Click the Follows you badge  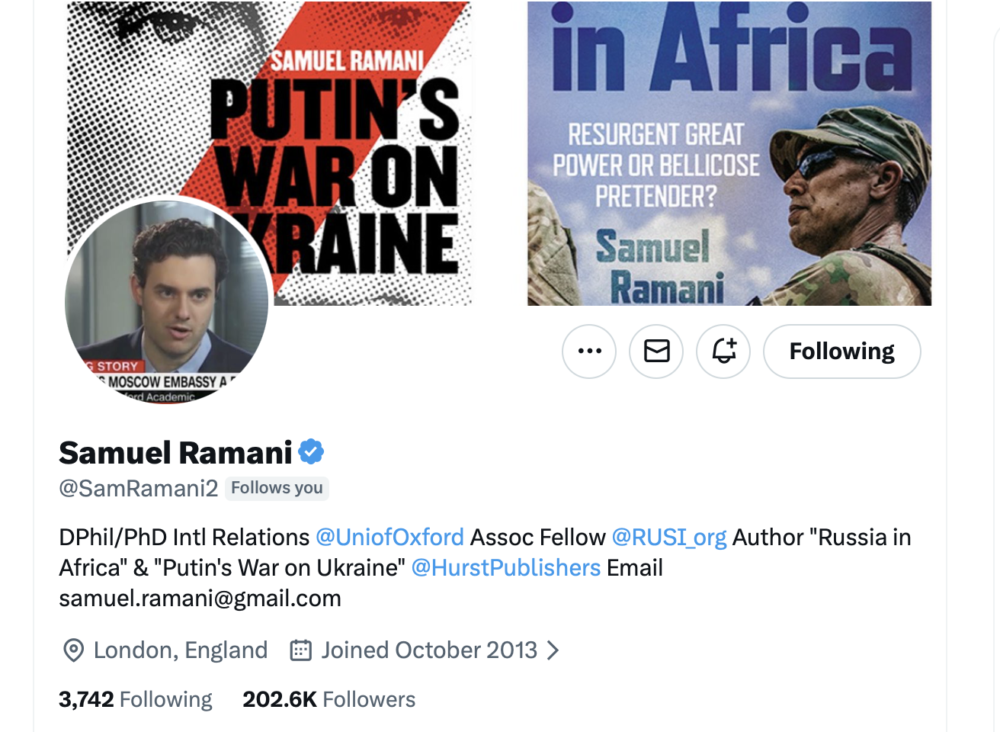coord(277,488)
